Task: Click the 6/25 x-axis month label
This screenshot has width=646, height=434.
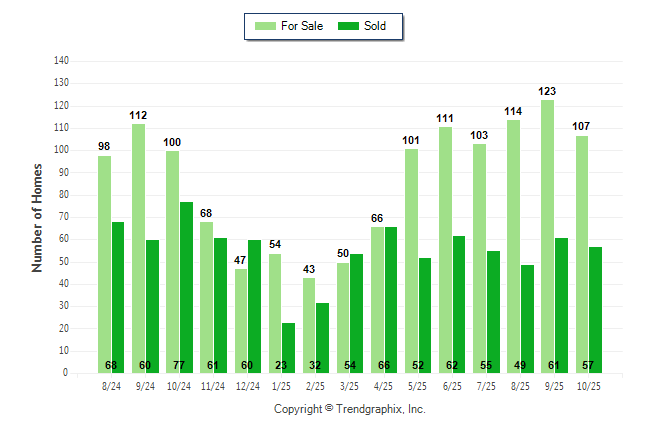Action: click(x=452, y=385)
